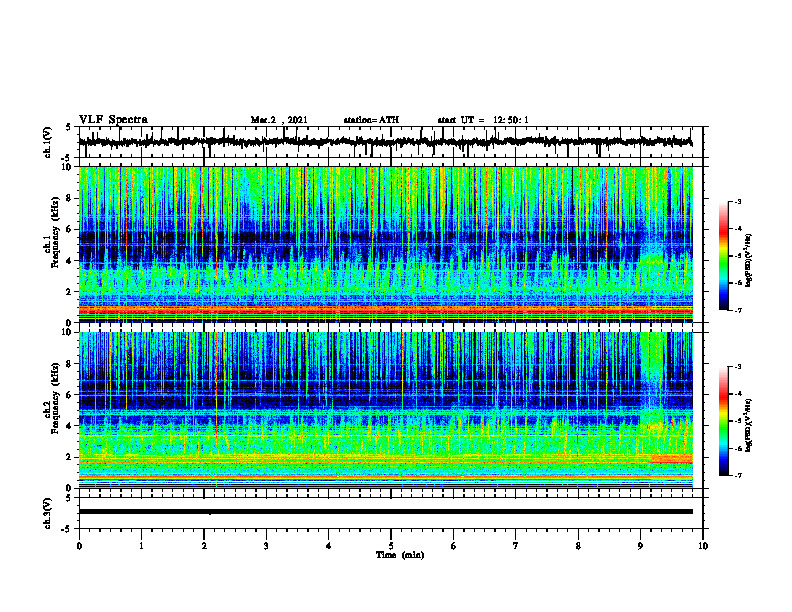
Task: Click the lower ch.2 spectrogram color bar
Action: (x=723, y=421)
